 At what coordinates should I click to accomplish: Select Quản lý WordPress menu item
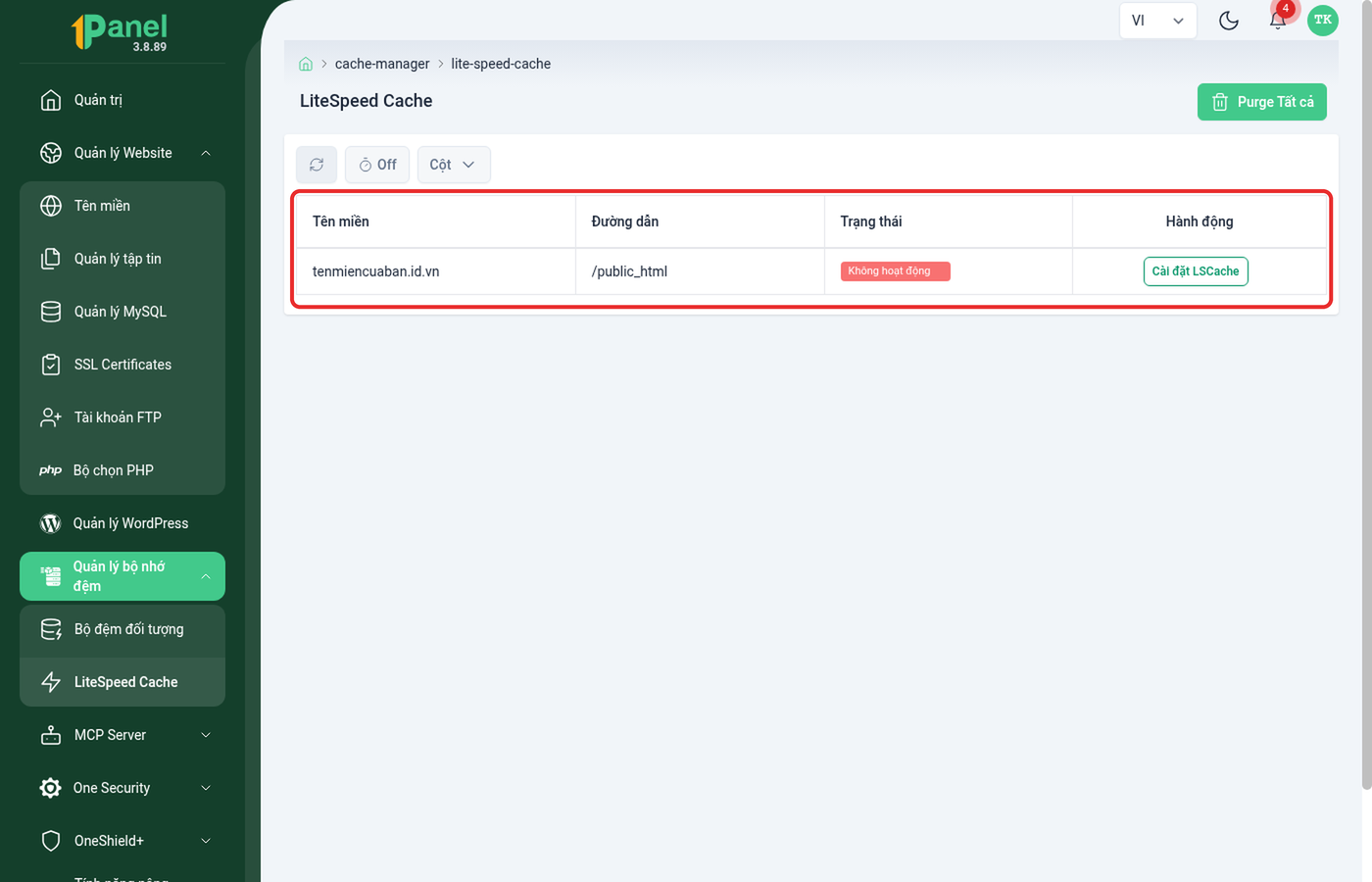point(122,523)
